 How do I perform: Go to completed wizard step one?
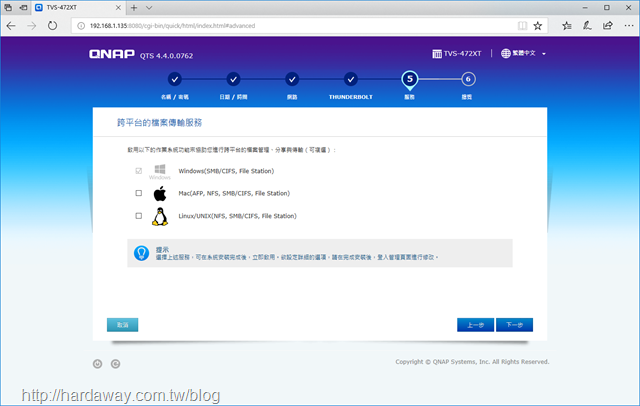175,79
